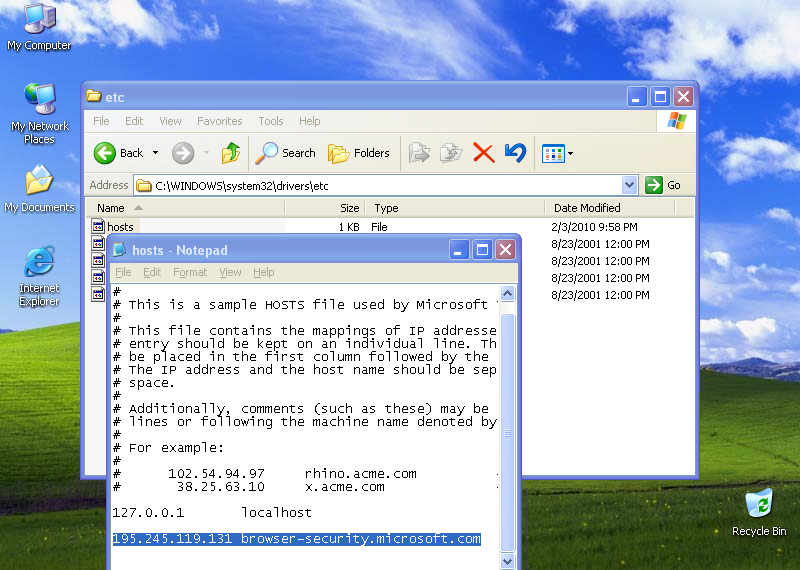Viewport: 800px width, 570px height.
Task: Open Tools menu in etc window
Action: click(x=270, y=121)
